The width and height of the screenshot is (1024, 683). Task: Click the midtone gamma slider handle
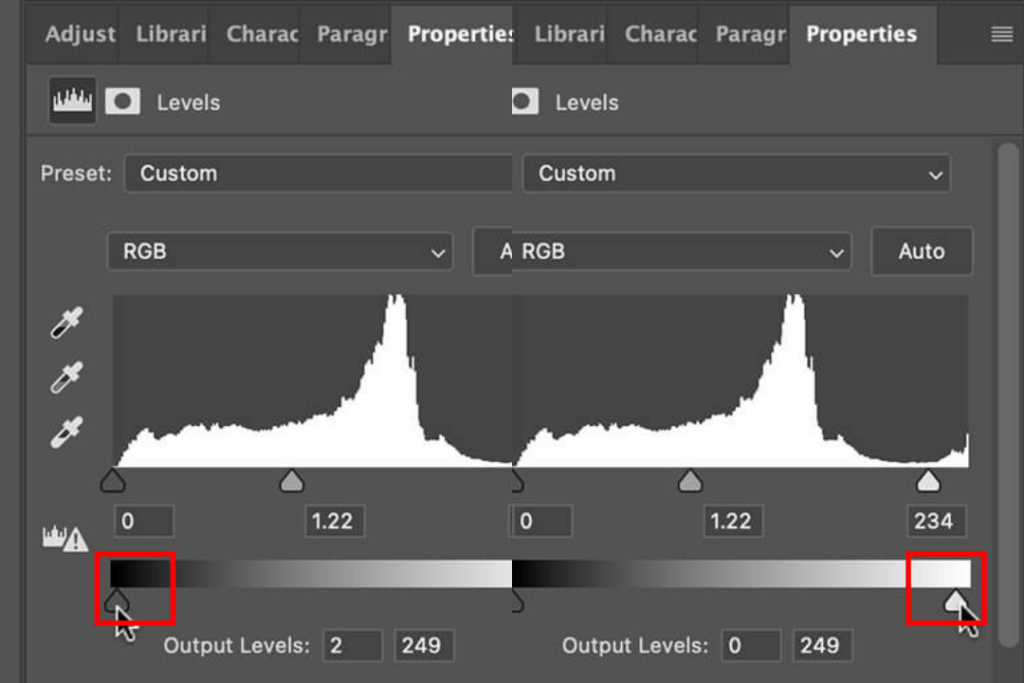[x=291, y=480]
